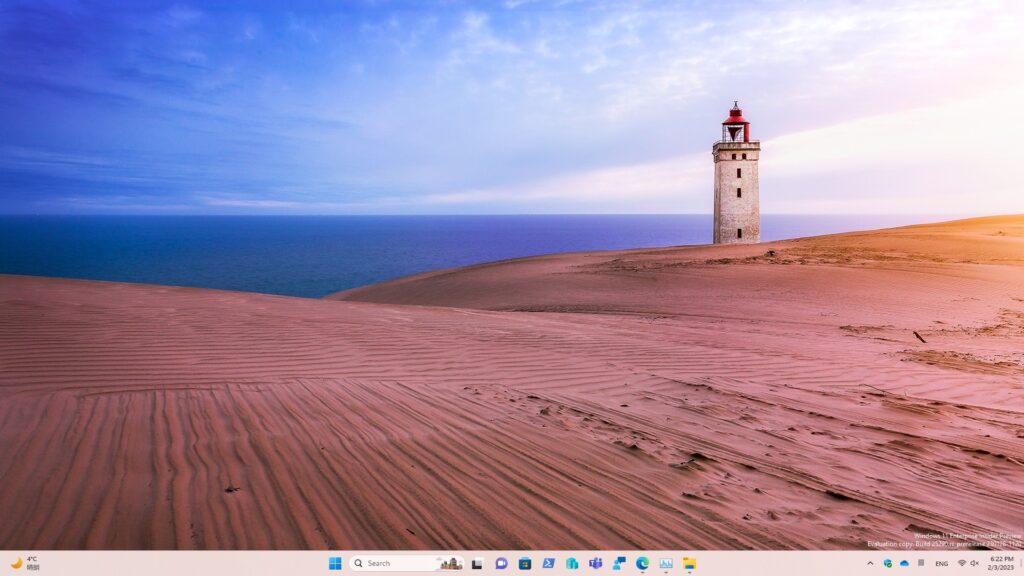Open Microsoft Teams on the taskbar

click(x=595, y=563)
